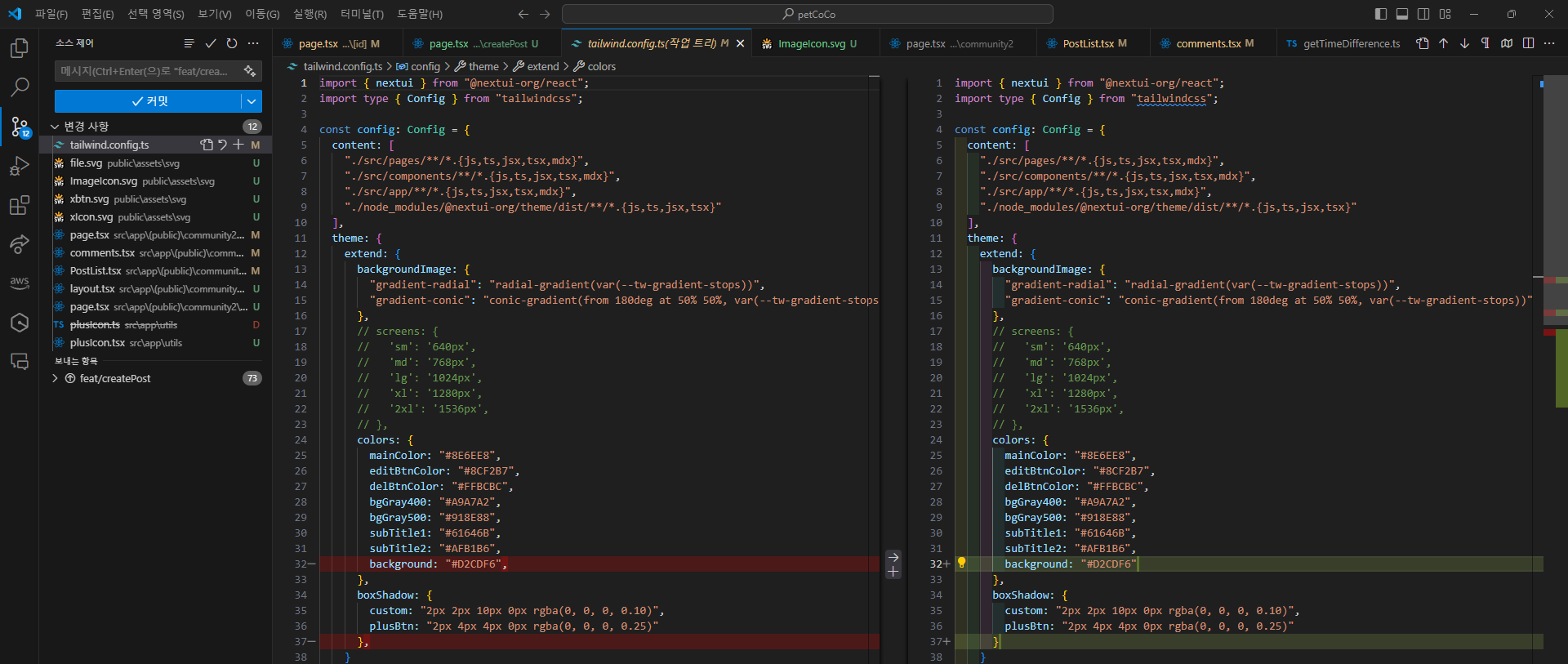Screen dimensions: 1568x664
Task: Toggle bottom panel visibility
Action: 1402,14
